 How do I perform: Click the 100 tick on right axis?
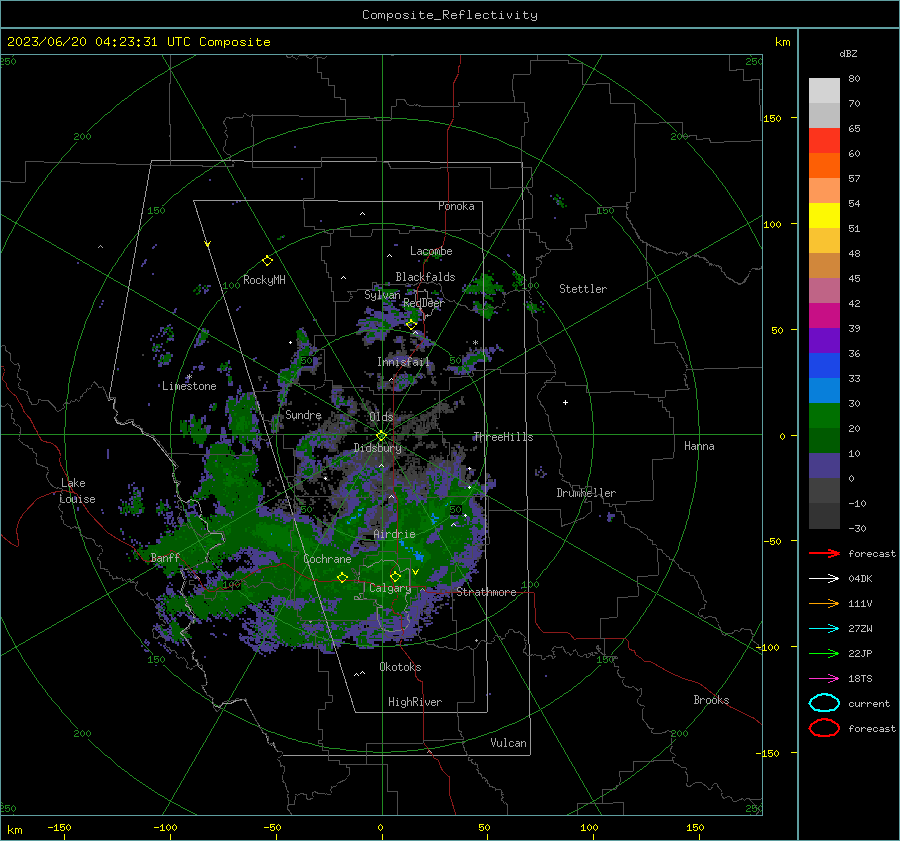coord(772,224)
